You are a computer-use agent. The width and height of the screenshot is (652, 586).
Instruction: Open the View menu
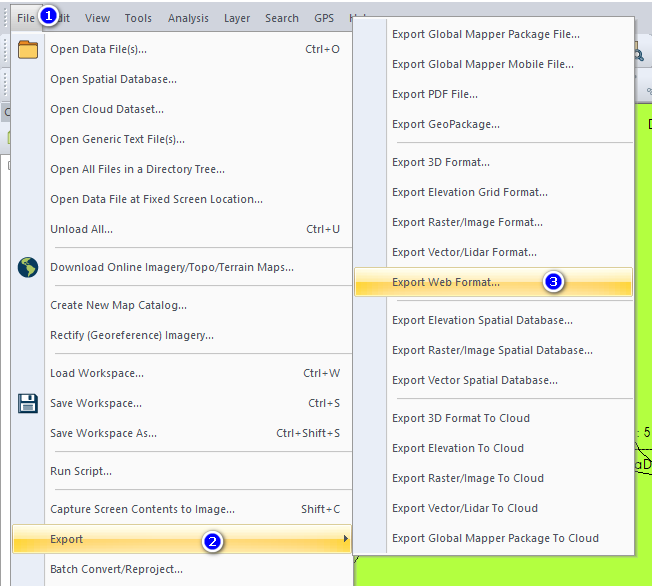click(97, 18)
